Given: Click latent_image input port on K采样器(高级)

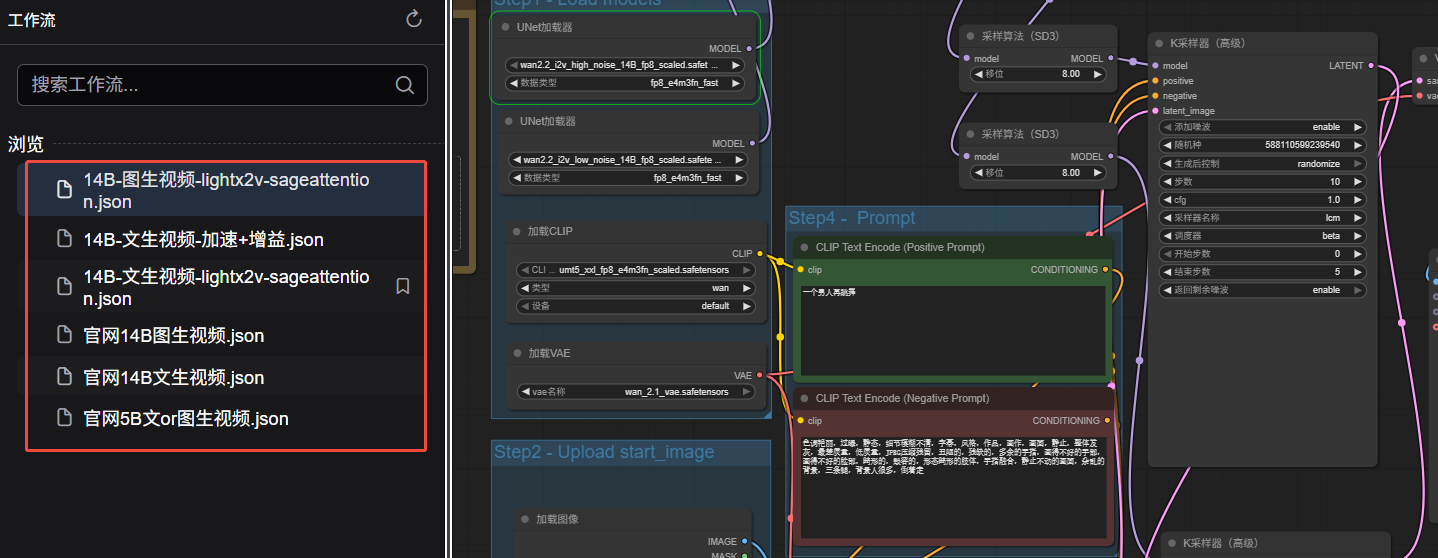Looking at the screenshot, I should coord(1156,111).
